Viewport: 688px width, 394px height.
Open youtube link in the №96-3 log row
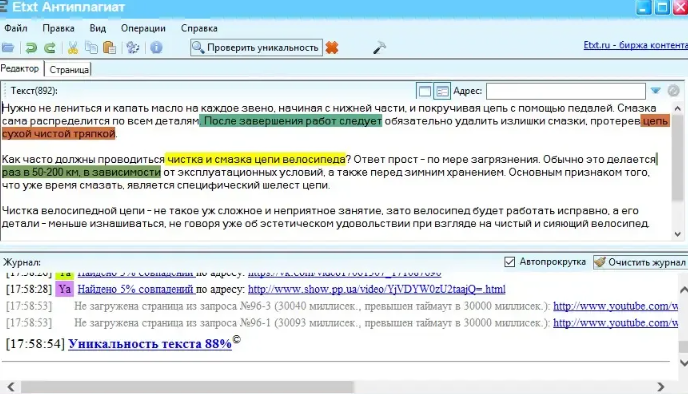click(x=616, y=306)
